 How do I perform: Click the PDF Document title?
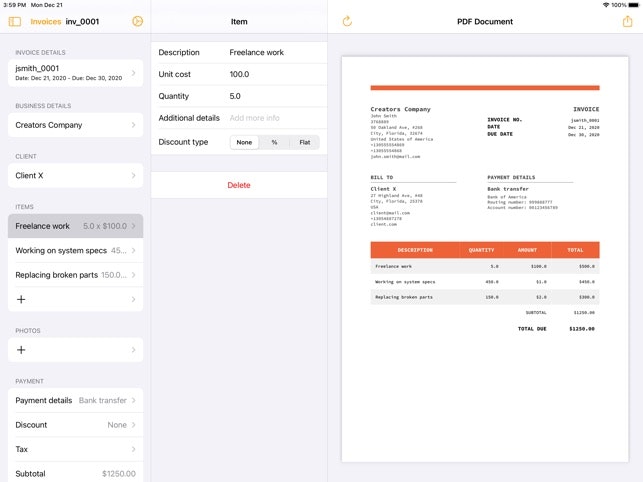[485, 21]
